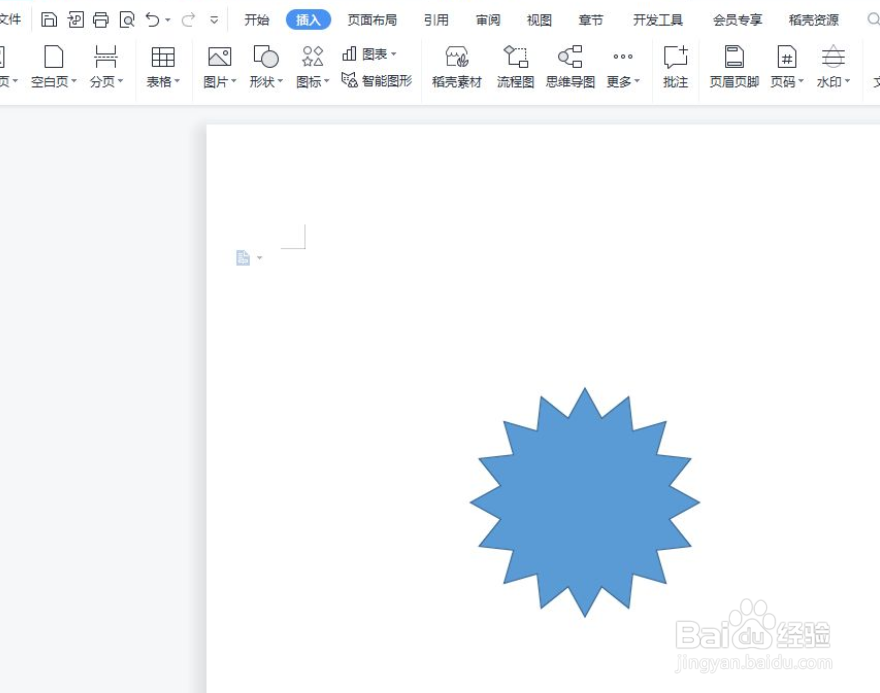Viewport: 880px width, 693px height.
Task: Expand the 表格 dropdown arrow
Action: [177, 81]
